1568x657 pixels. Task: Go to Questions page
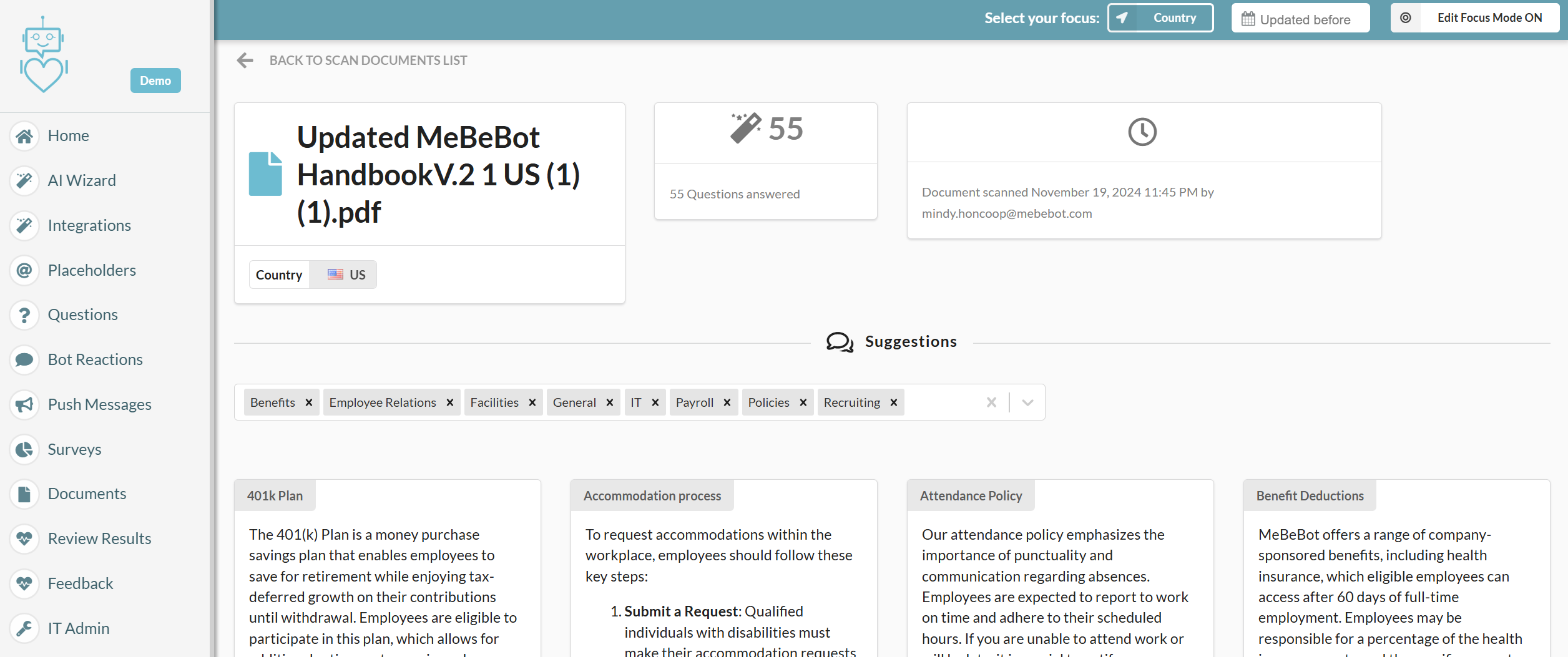click(x=83, y=314)
